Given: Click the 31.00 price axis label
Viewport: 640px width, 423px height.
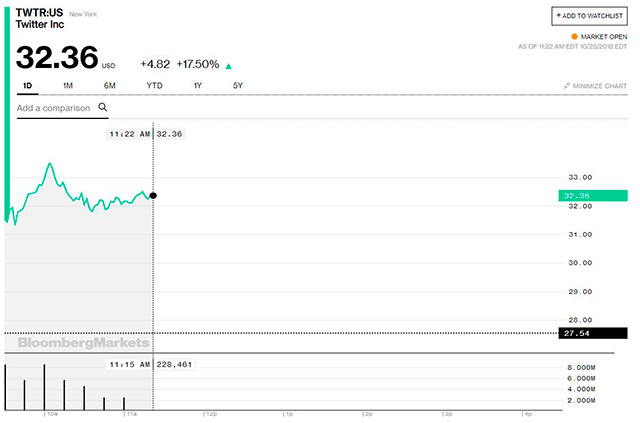Looking at the screenshot, I should click(580, 234).
